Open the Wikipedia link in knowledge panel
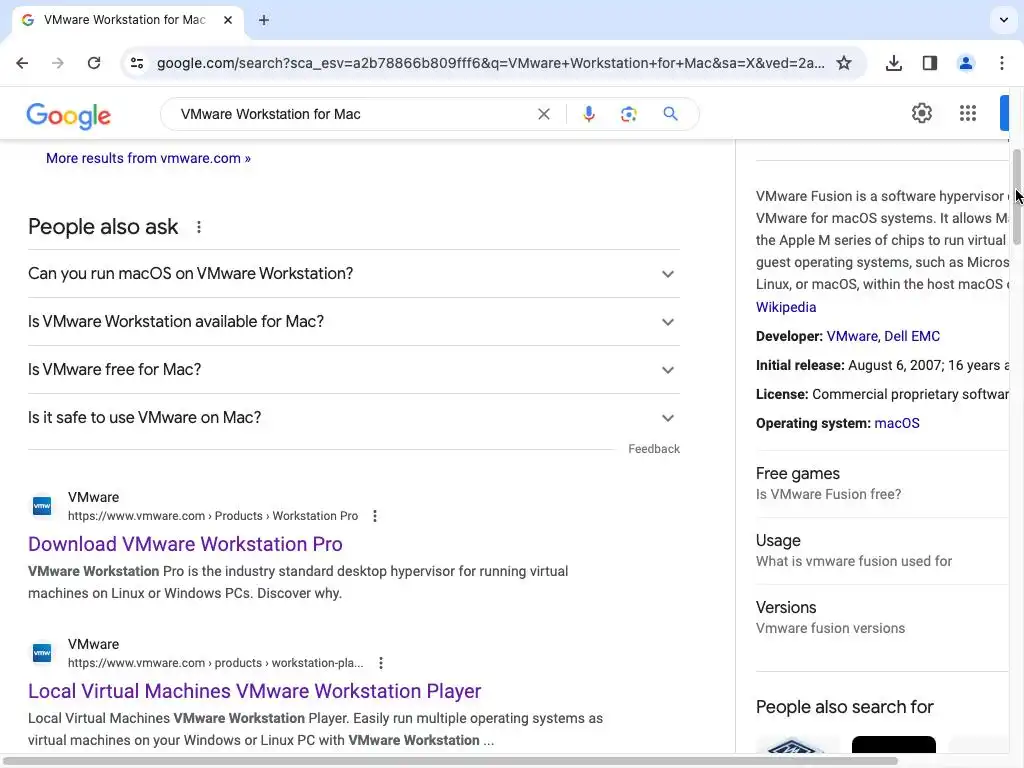Viewport: 1024px width, 768px height. pos(786,307)
